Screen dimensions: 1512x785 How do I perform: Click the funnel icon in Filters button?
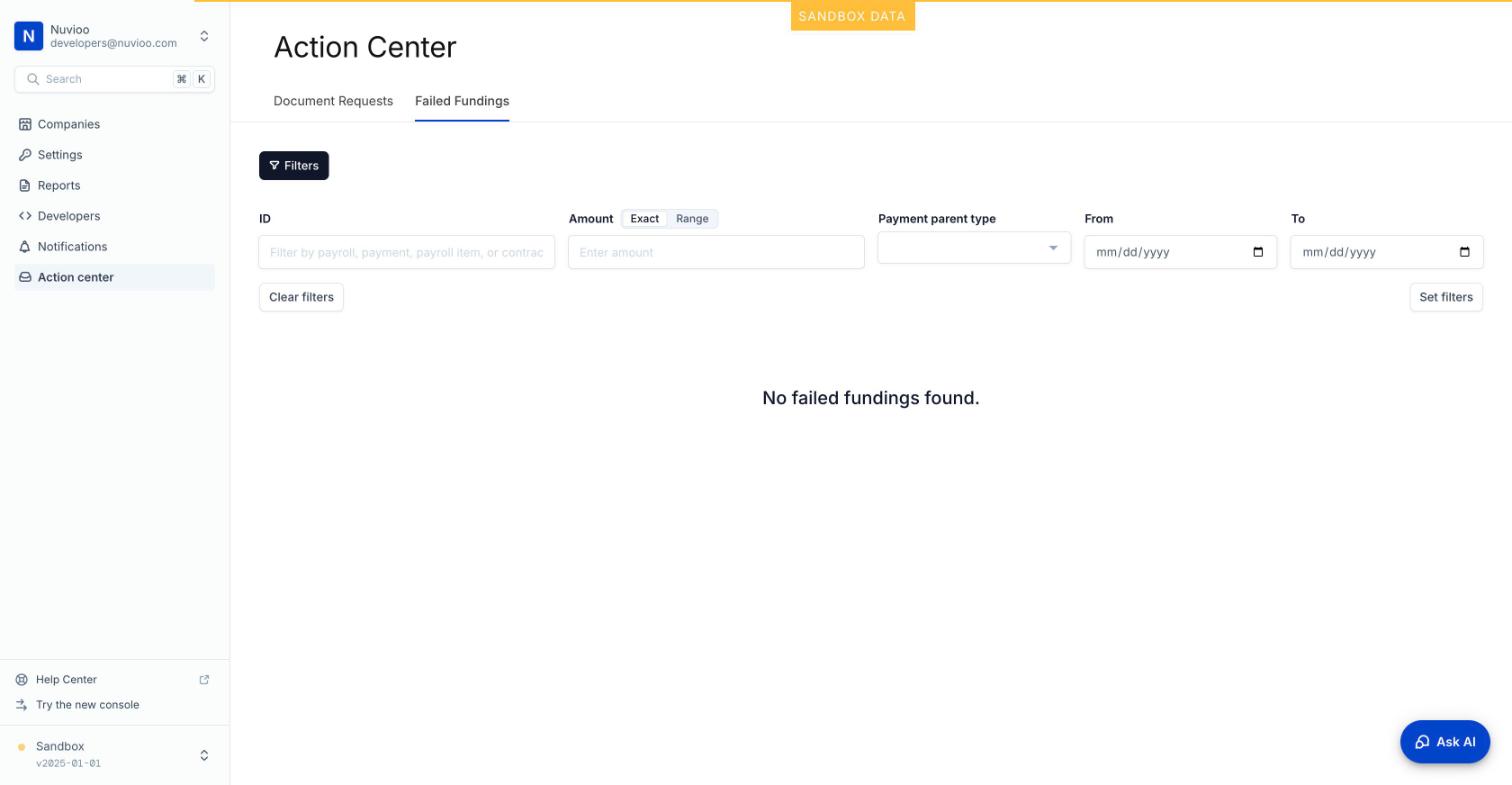(274, 166)
